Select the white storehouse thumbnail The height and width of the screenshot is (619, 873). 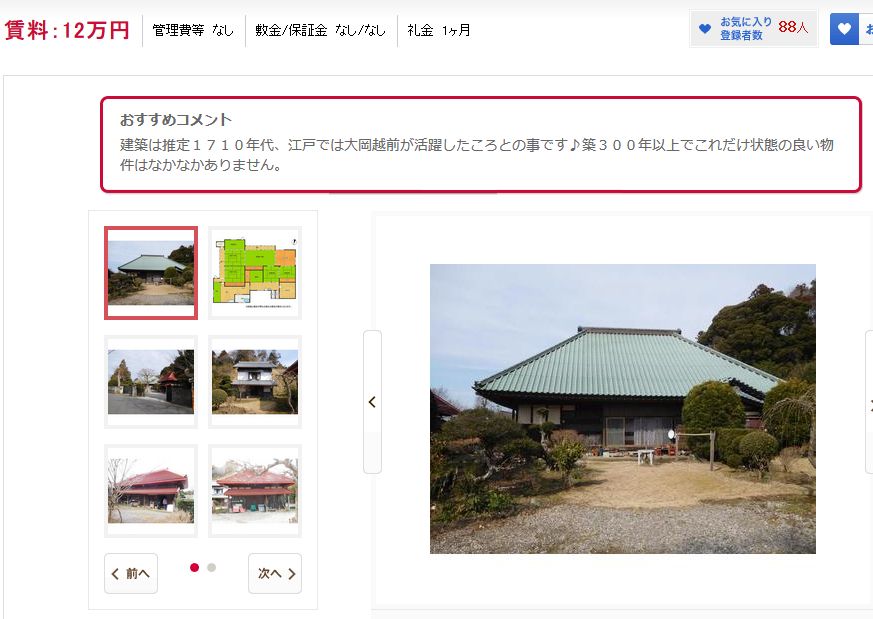255,382
